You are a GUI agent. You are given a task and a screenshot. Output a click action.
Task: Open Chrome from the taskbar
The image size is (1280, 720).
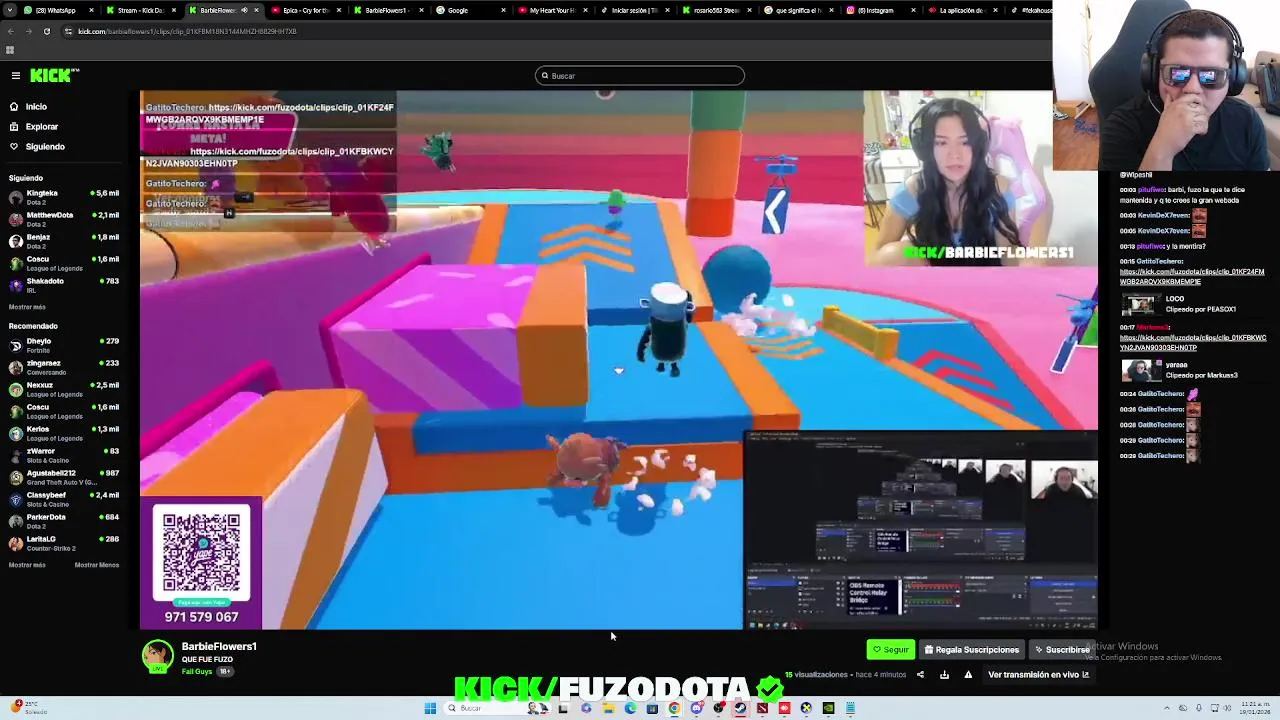pos(674,708)
